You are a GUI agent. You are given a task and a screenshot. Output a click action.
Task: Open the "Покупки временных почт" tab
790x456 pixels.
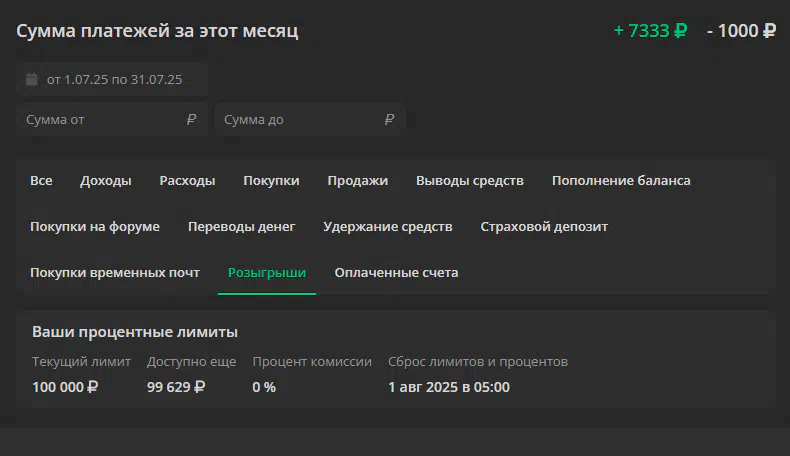click(x=115, y=272)
